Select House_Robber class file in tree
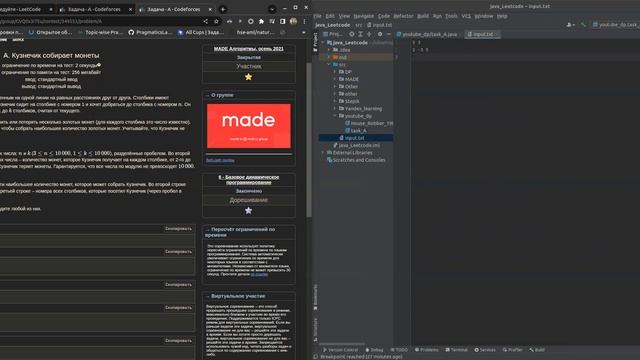 coord(369,123)
